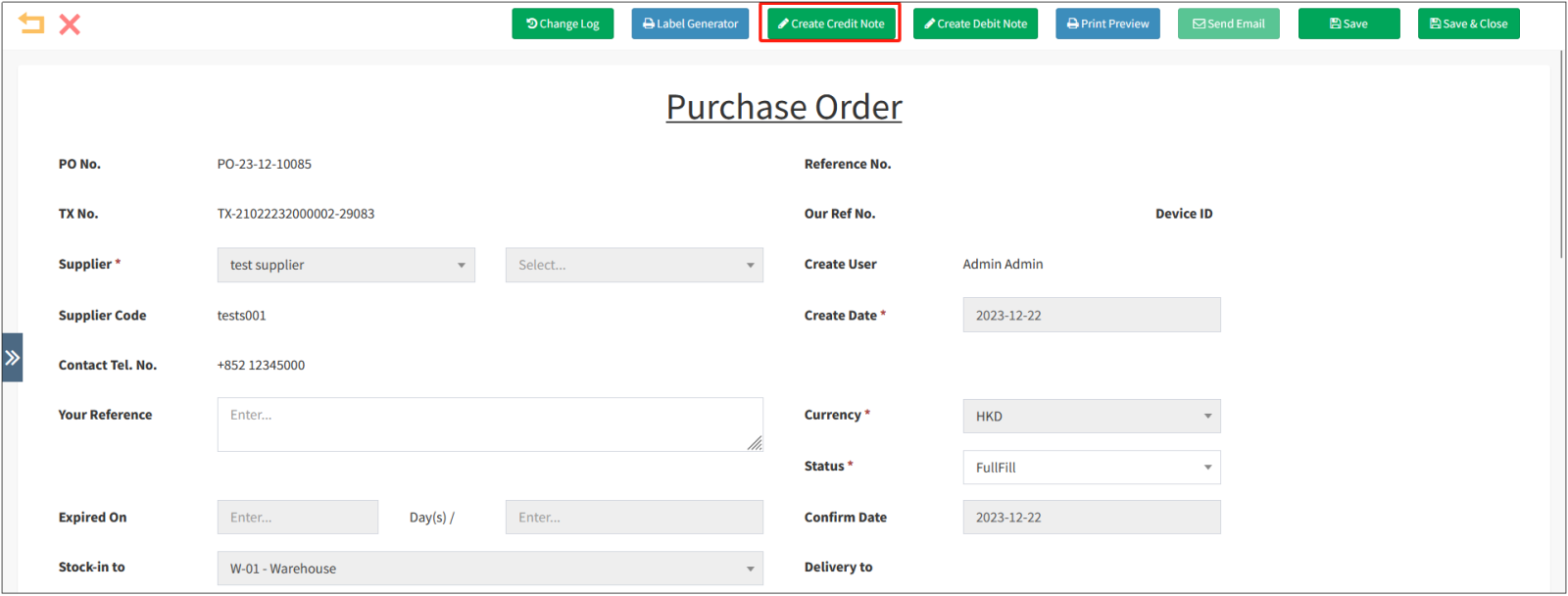Viewport: 1568px width, 596px height.
Task: Click the Your Reference text area
Action: tap(490, 424)
